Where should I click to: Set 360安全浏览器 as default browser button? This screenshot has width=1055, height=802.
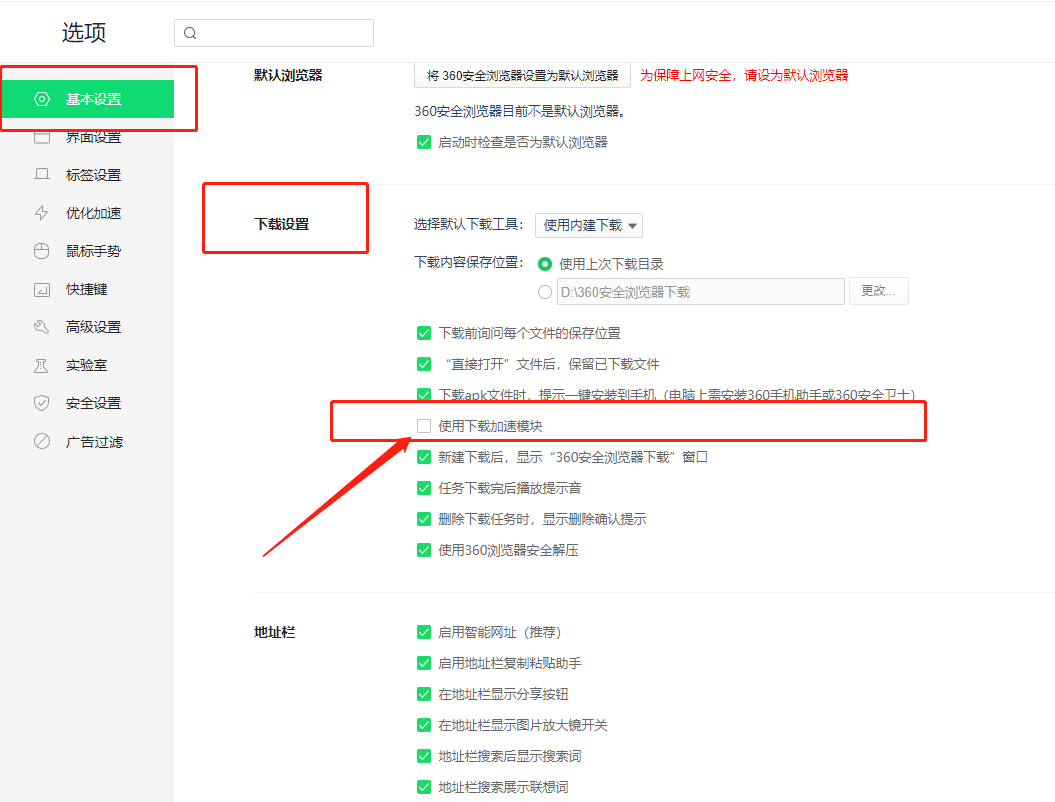[x=522, y=75]
